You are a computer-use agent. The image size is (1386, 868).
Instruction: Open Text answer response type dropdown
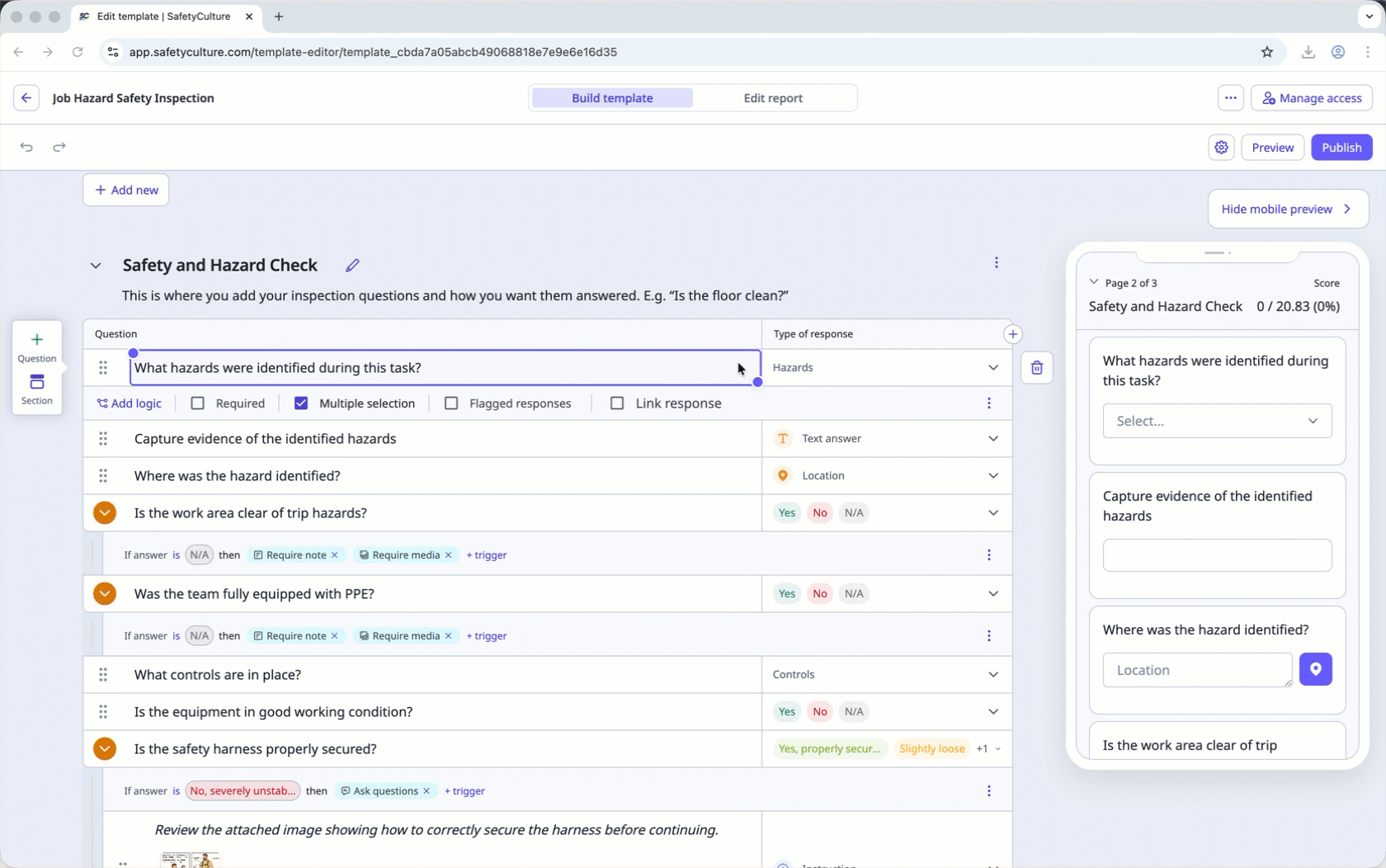[887, 439]
